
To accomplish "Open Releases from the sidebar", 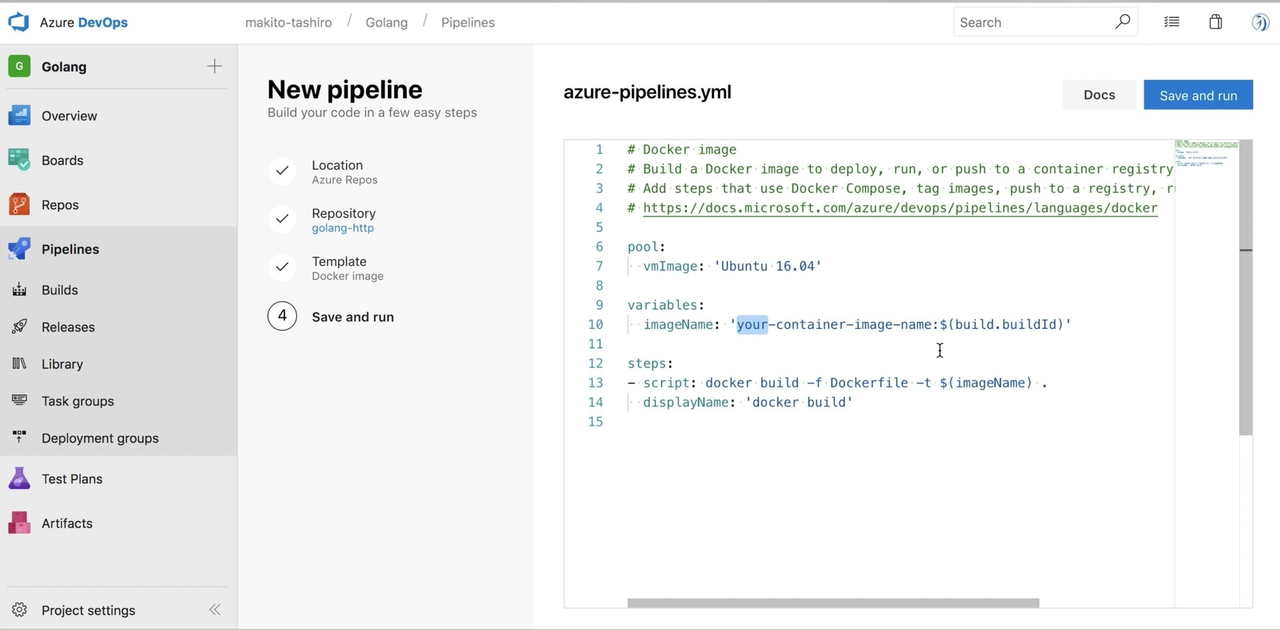I will coord(67,326).
